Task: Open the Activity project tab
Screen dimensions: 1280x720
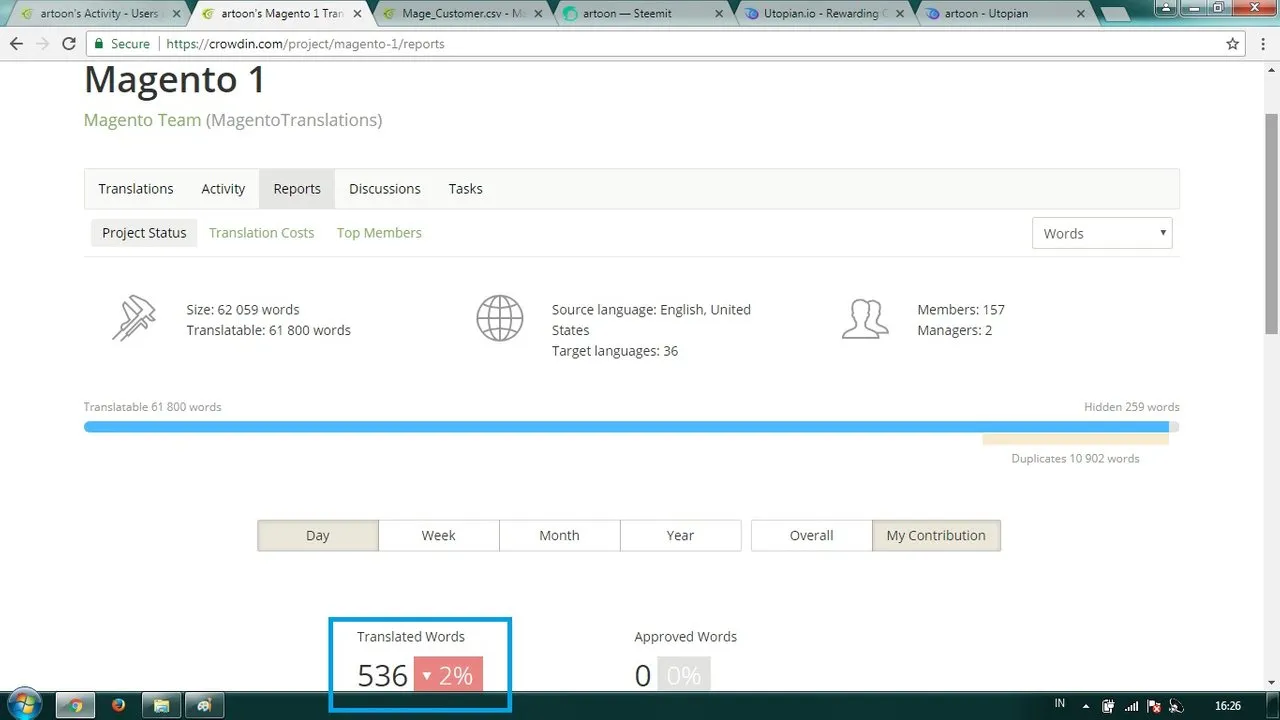Action: [x=223, y=189]
